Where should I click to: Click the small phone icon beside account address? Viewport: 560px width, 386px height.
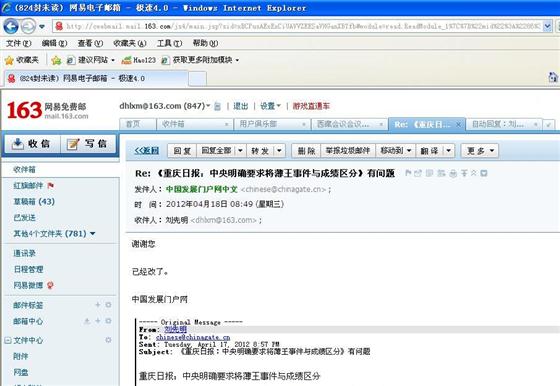217,106
